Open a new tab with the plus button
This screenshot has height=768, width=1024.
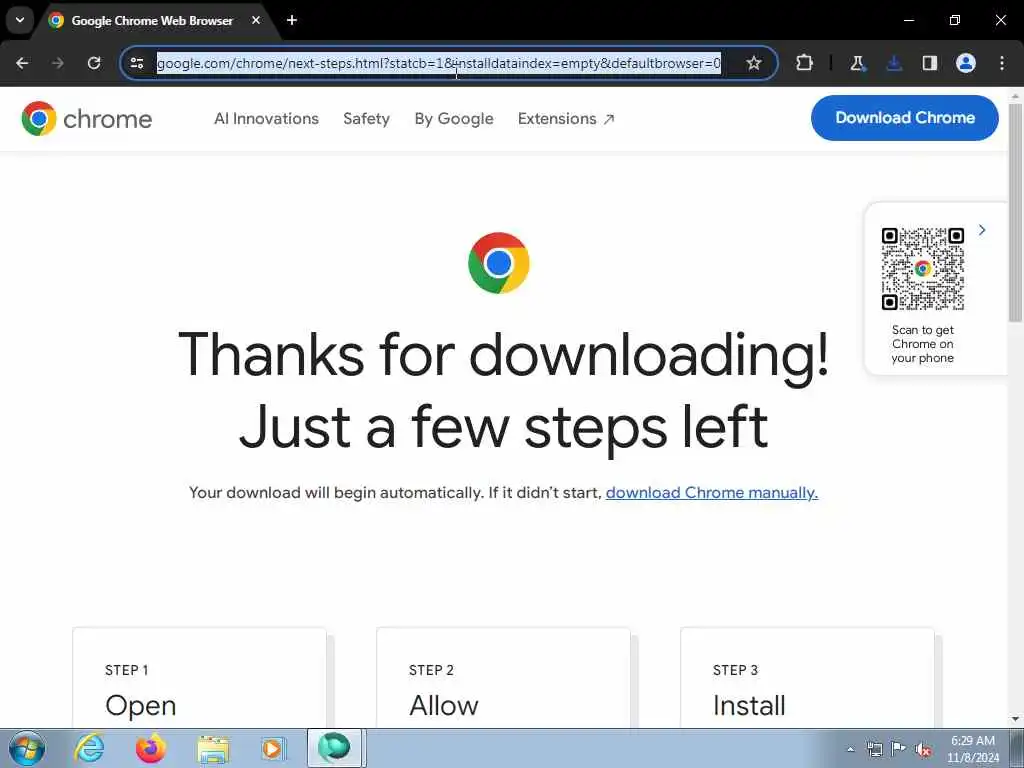click(x=292, y=20)
